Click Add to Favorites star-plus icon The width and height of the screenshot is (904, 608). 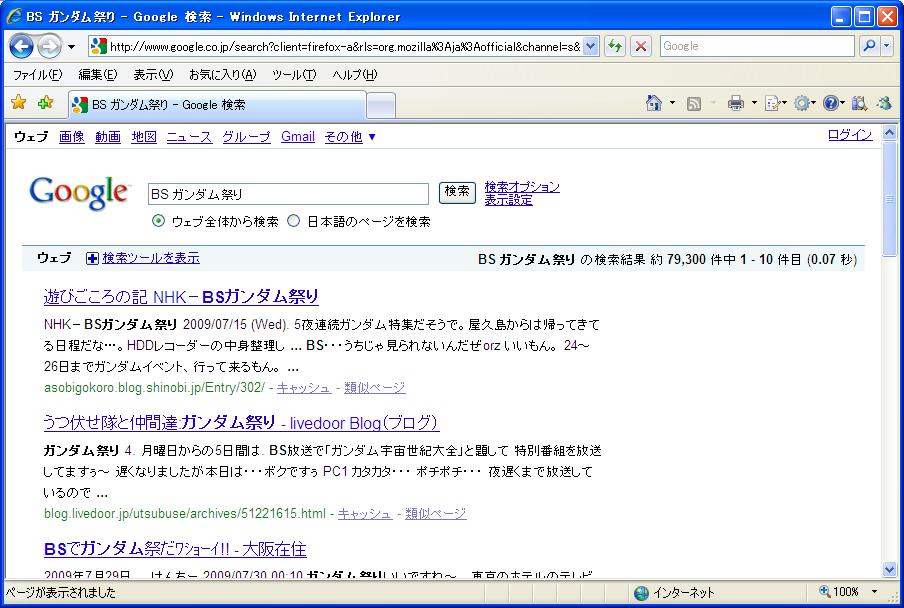click(45, 103)
